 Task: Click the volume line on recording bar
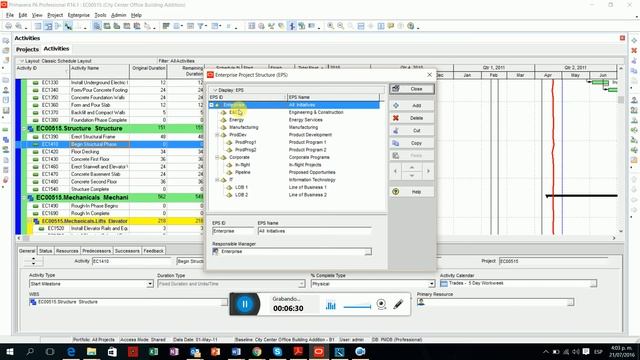[x=357, y=307]
